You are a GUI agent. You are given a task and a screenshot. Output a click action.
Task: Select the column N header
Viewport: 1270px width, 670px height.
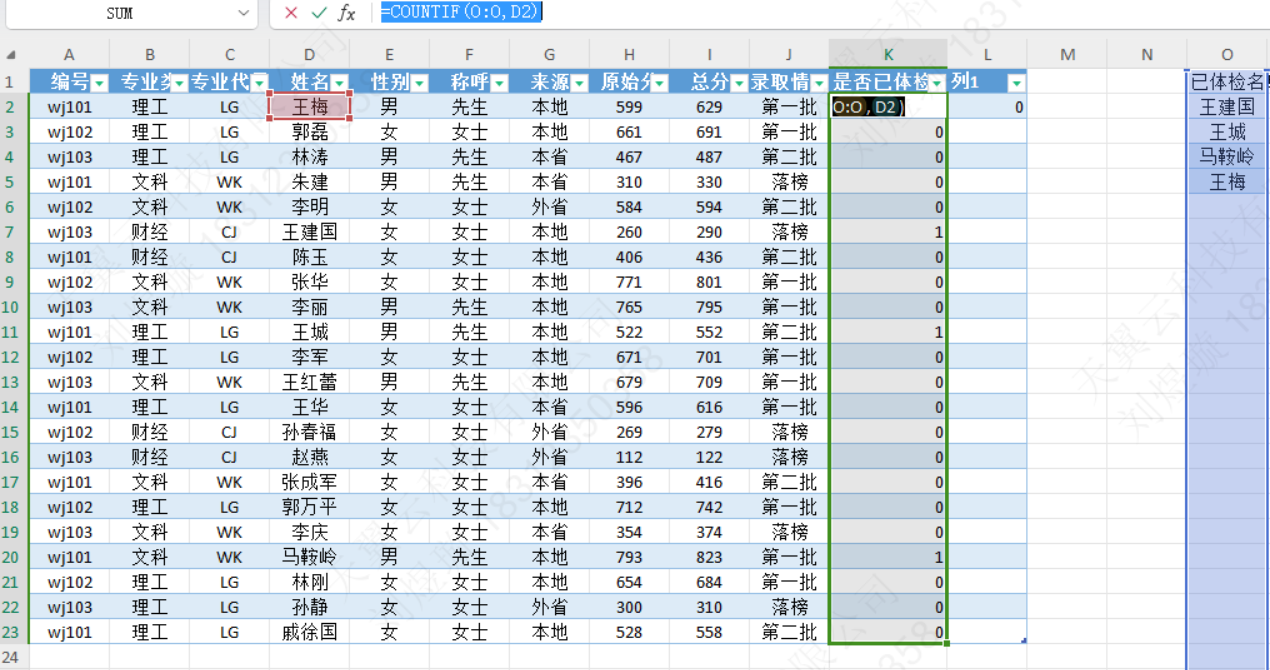(1147, 55)
